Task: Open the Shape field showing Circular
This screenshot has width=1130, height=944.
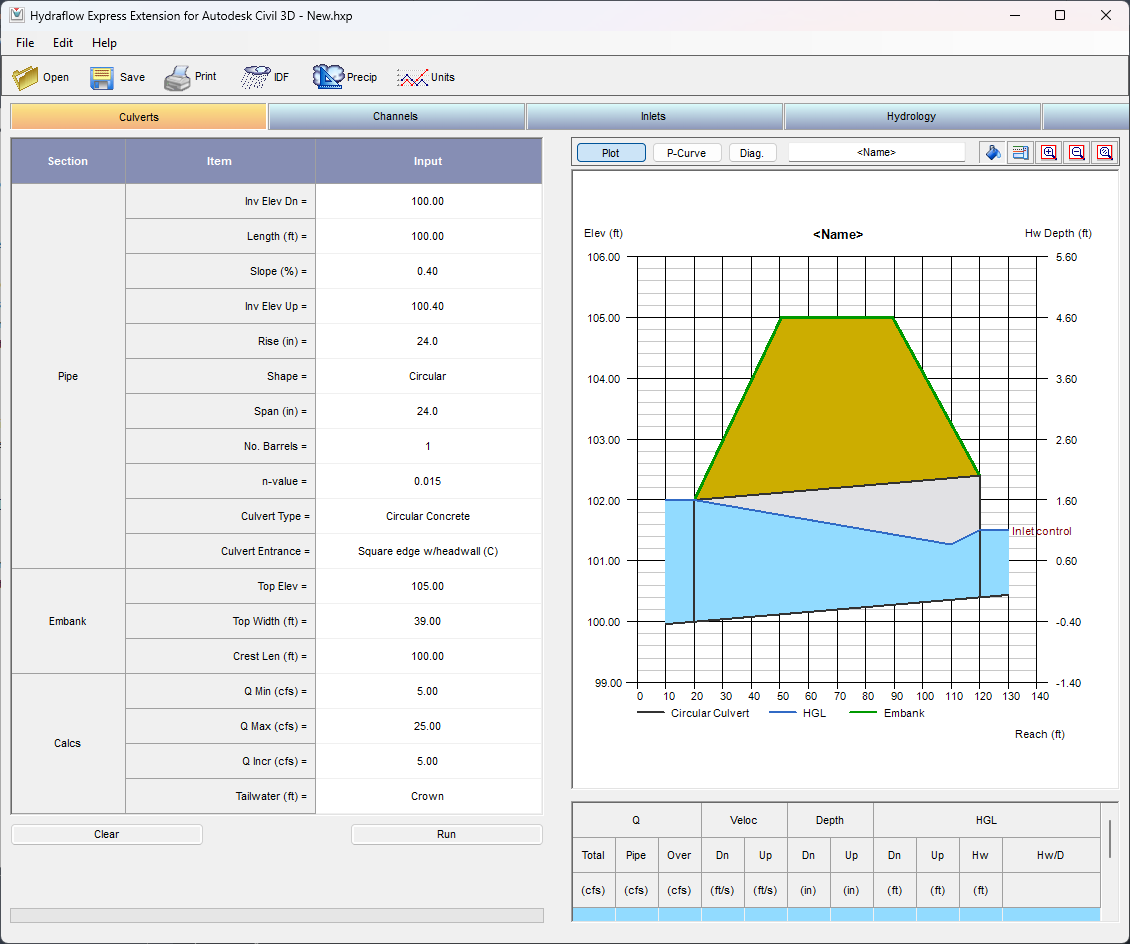Action: point(428,376)
